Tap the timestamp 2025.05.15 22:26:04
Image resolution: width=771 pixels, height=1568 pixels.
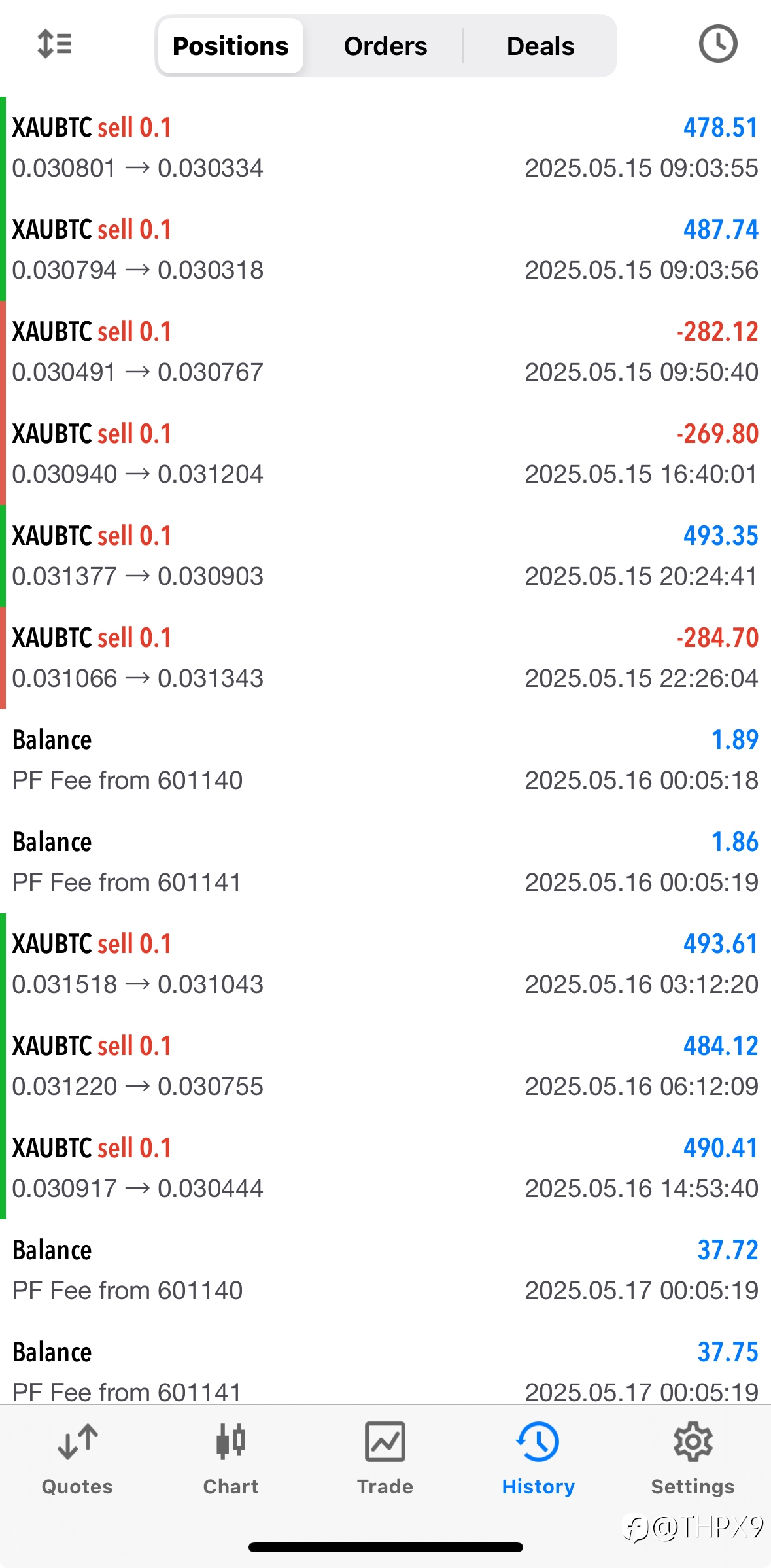(x=642, y=678)
